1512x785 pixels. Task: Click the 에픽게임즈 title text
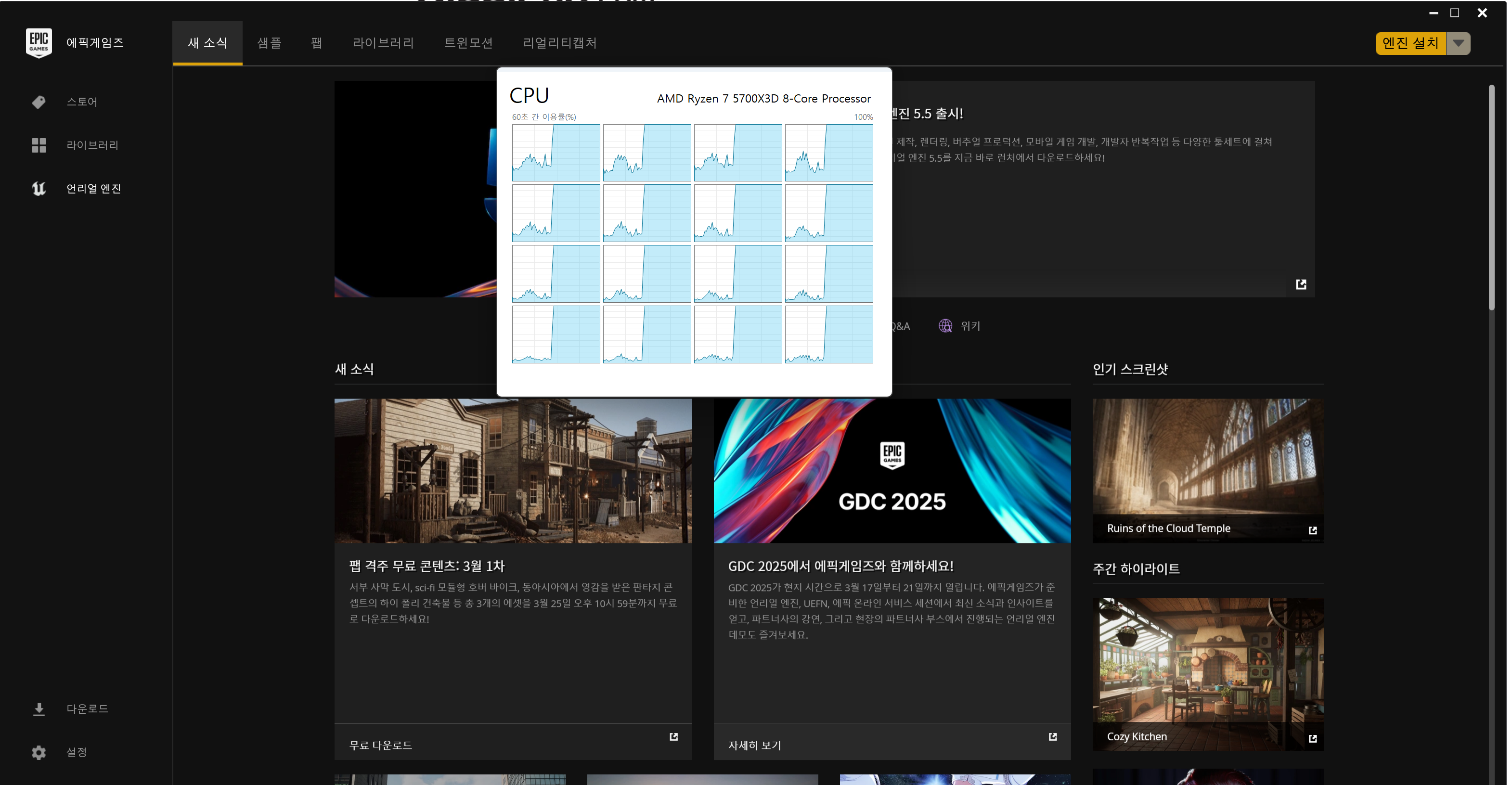[x=94, y=43]
